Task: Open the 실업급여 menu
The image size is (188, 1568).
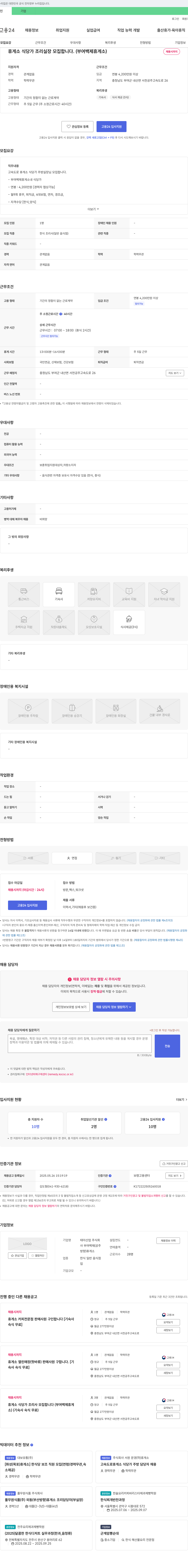Action: coord(93,30)
